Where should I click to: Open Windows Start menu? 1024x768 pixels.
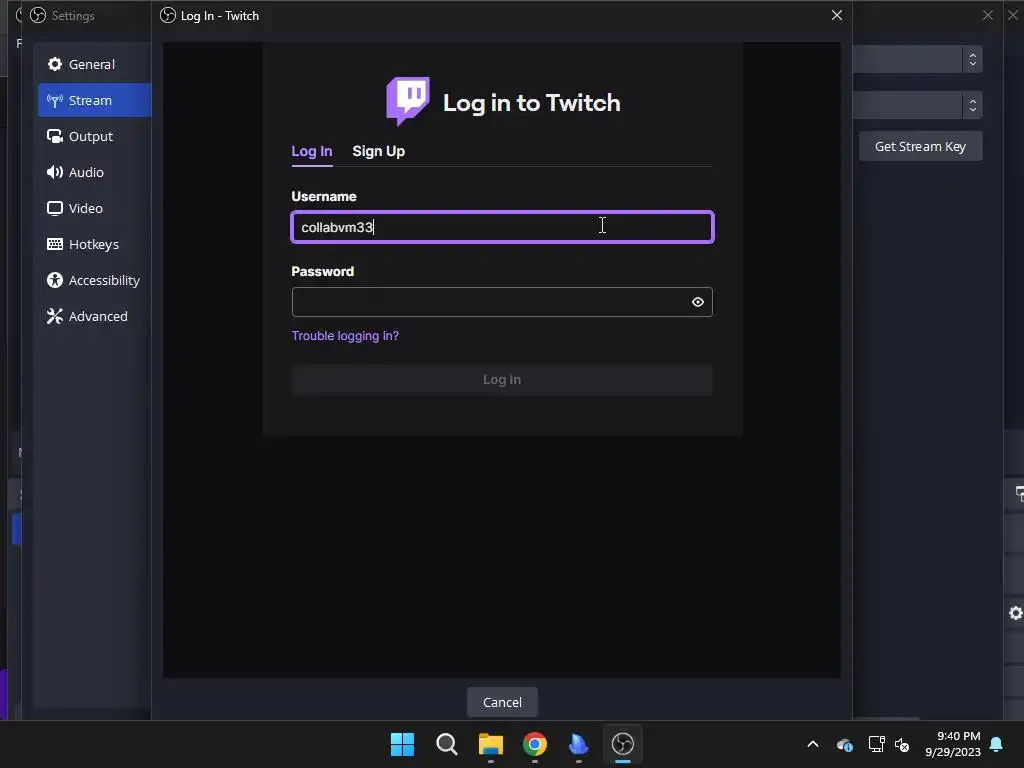click(x=402, y=744)
